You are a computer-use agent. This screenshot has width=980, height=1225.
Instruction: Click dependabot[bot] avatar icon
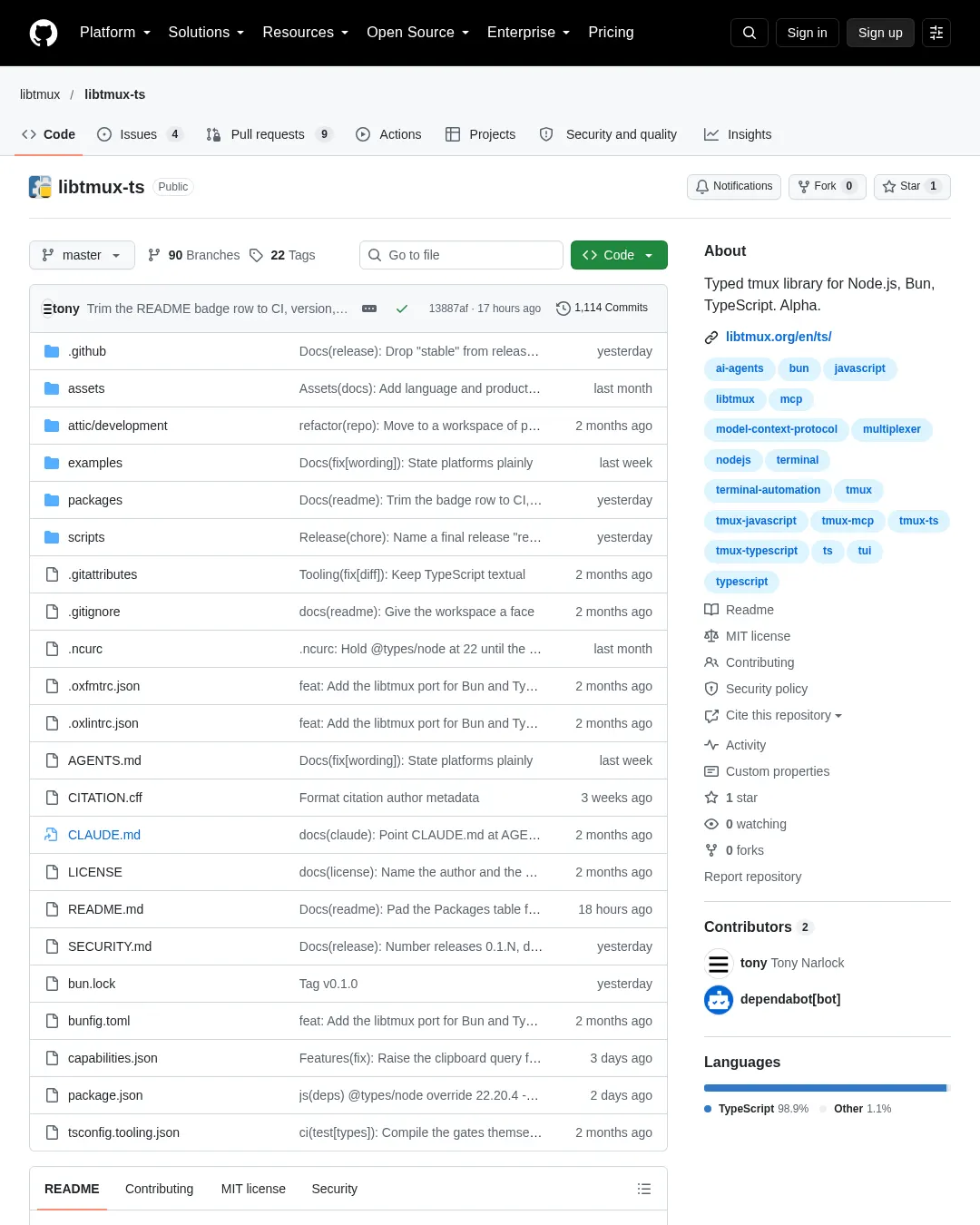(719, 999)
